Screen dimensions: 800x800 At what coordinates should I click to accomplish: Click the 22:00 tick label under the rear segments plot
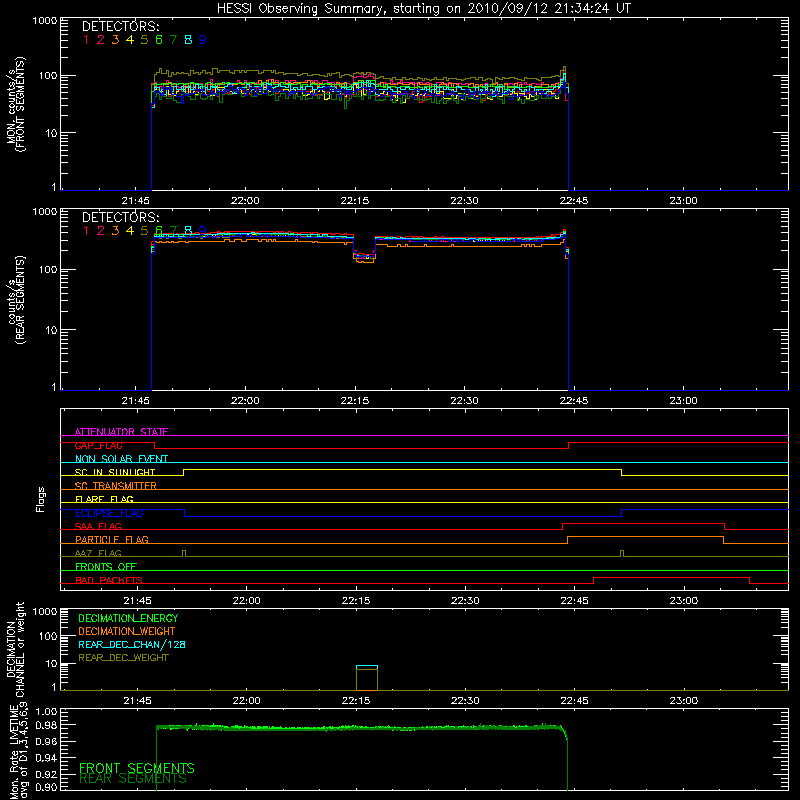245,401
